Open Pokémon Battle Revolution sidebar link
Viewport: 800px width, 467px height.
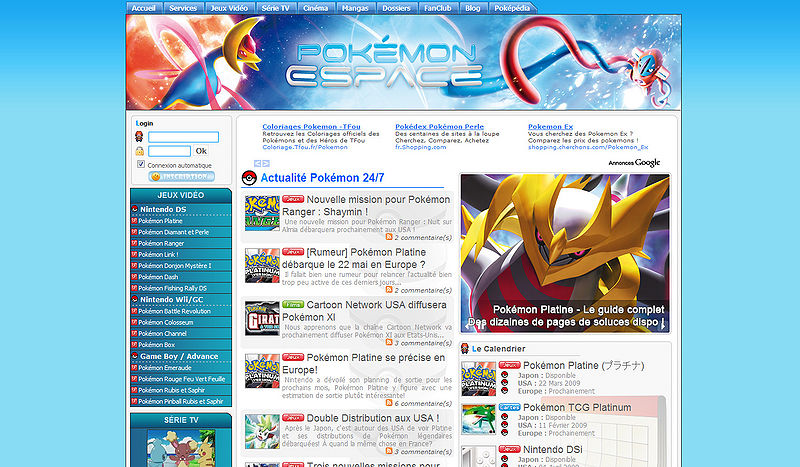pyautogui.click(x=174, y=311)
